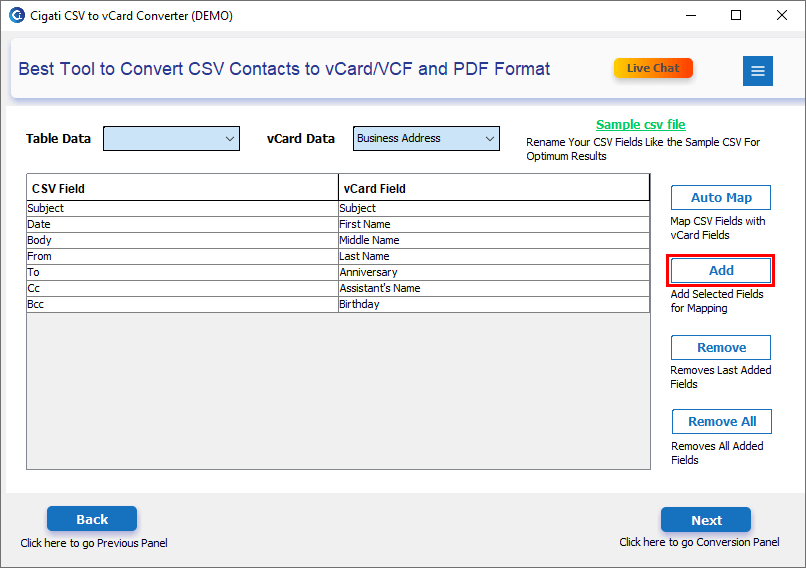Open the Sample csv file link
This screenshot has height=568, width=806.
[640, 124]
